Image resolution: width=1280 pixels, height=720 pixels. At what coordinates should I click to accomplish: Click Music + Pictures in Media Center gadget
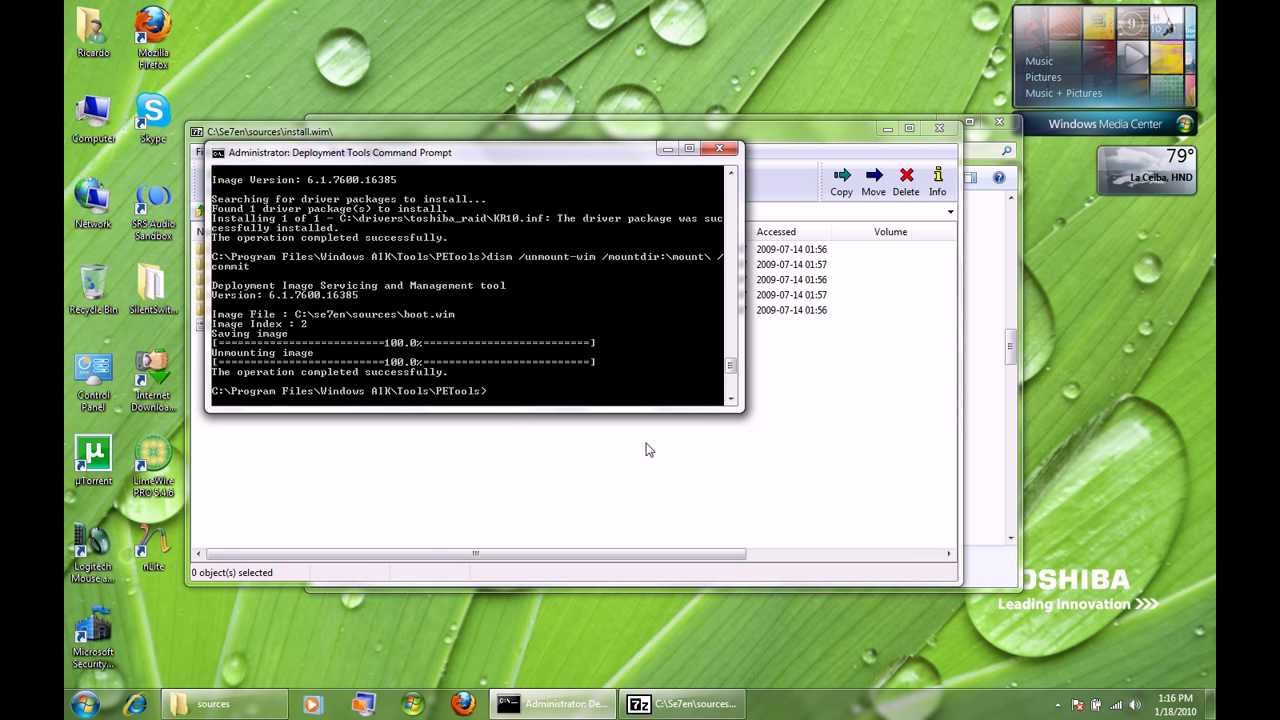click(x=1063, y=93)
